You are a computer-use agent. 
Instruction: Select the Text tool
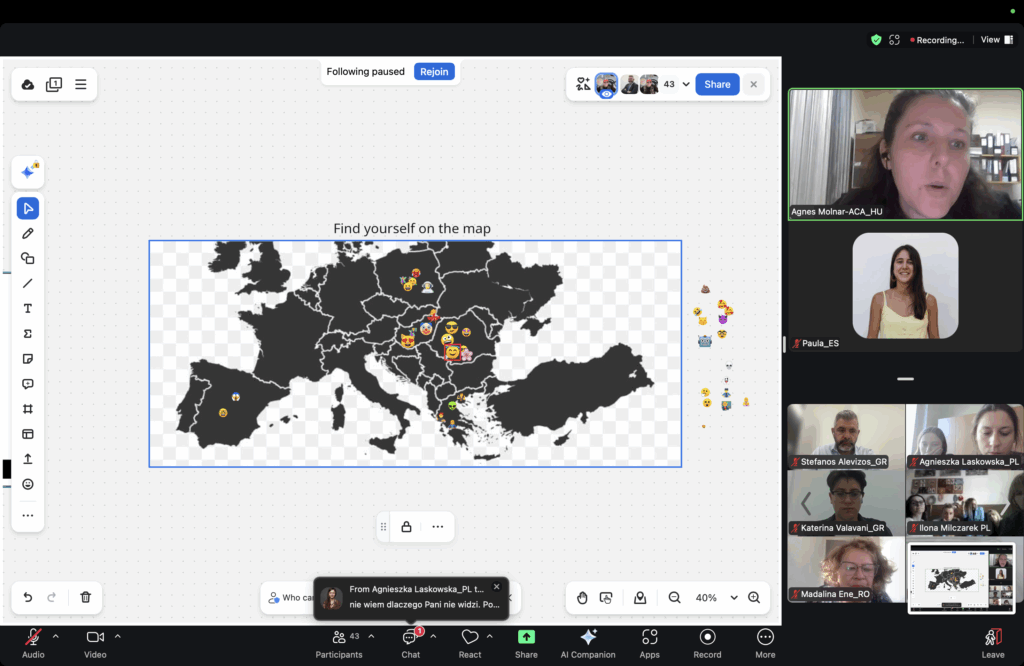[28, 308]
